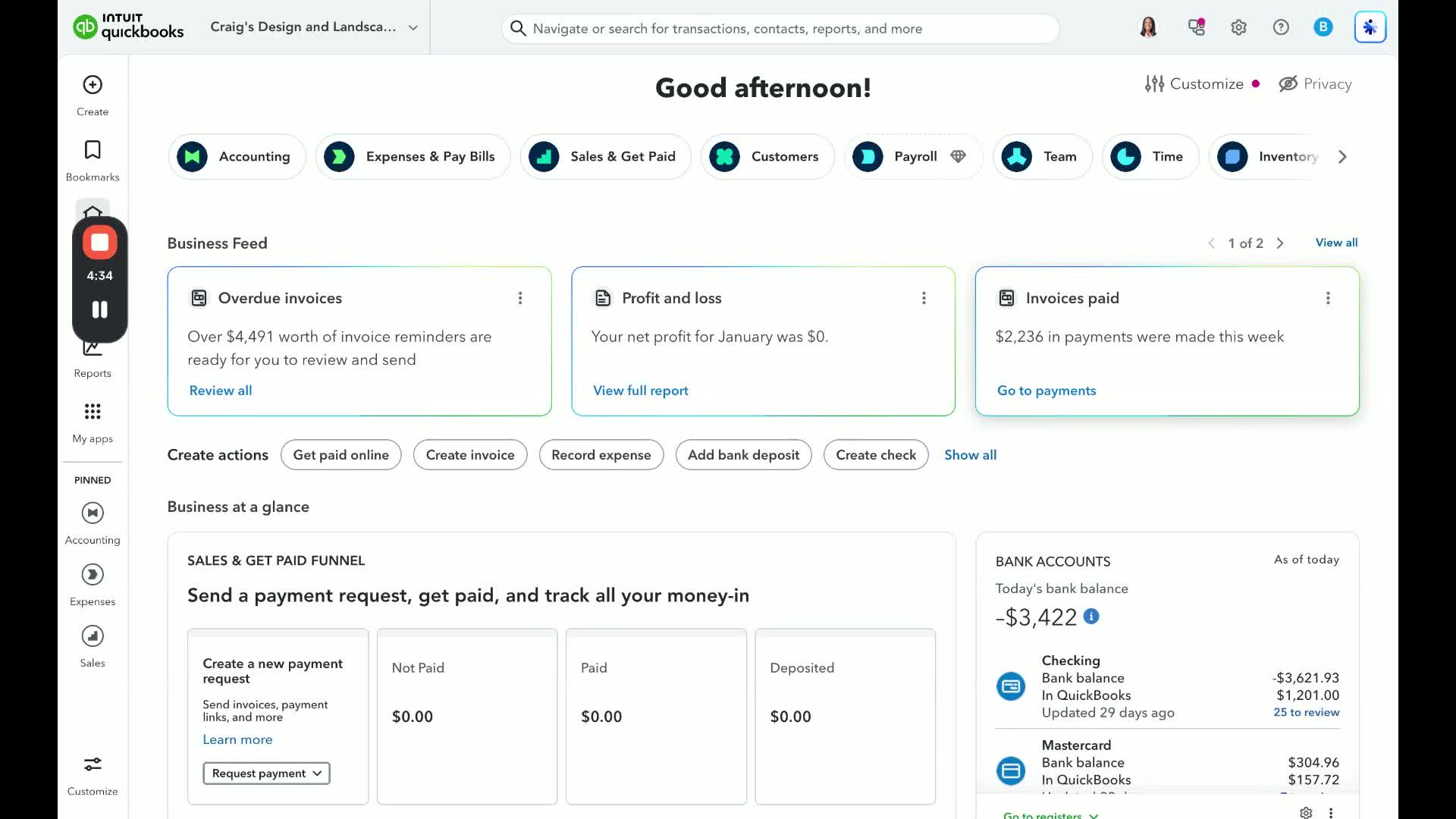1456x819 pixels.
Task: Stop the screen recording
Action: click(x=99, y=243)
